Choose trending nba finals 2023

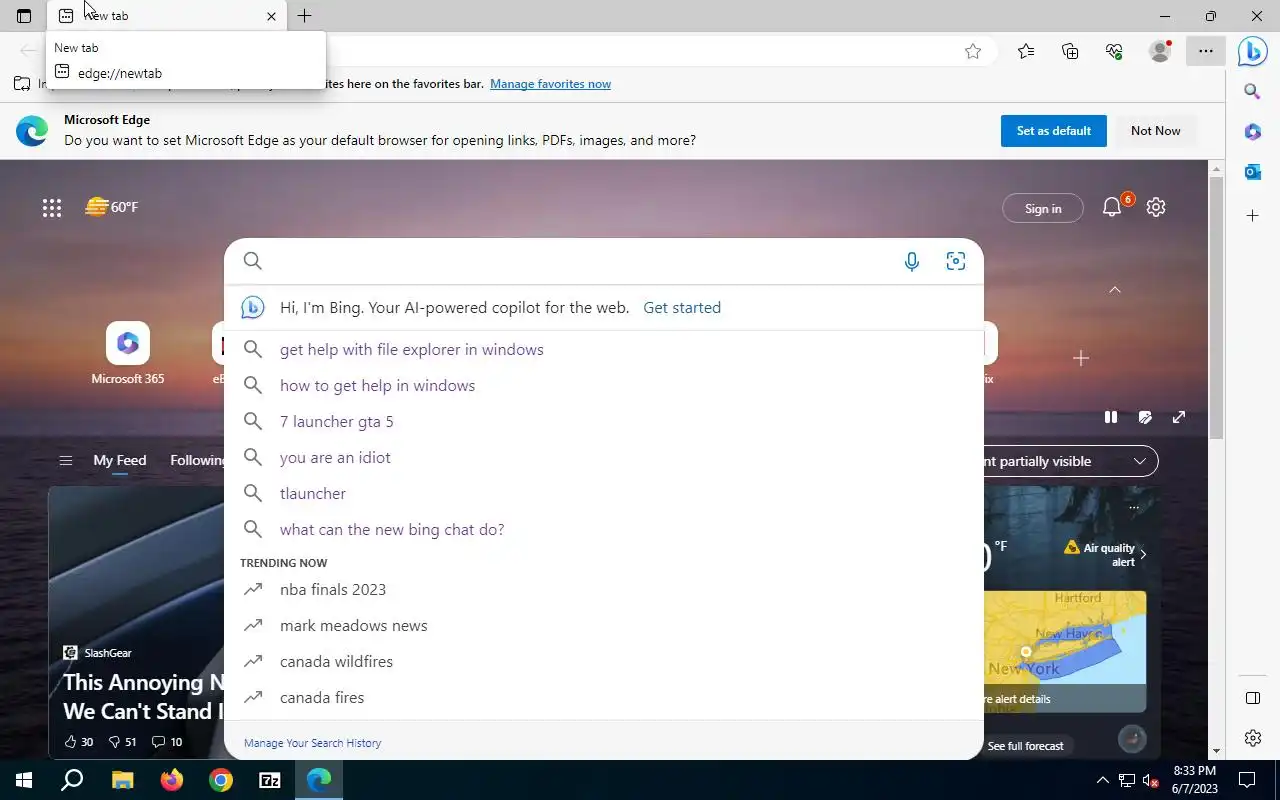(604, 590)
